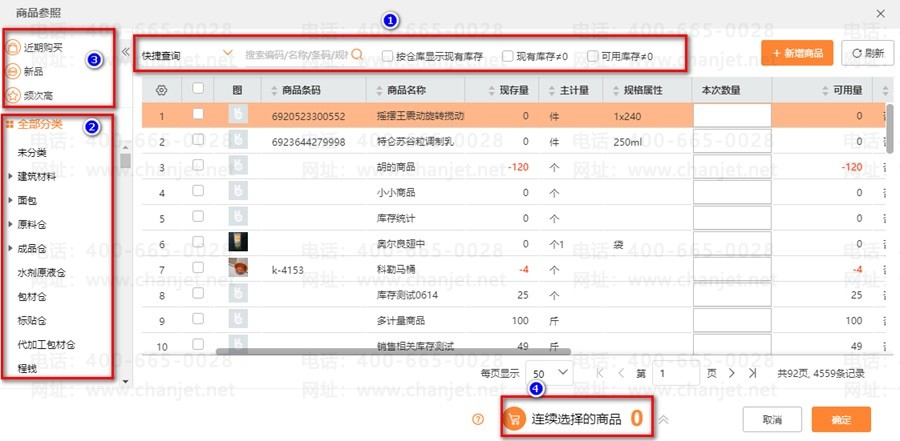Viewport: 900px width, 441px height.
Task: Expand the selected products list chevron
Action: pyautogui.click(x=663, y=419)
